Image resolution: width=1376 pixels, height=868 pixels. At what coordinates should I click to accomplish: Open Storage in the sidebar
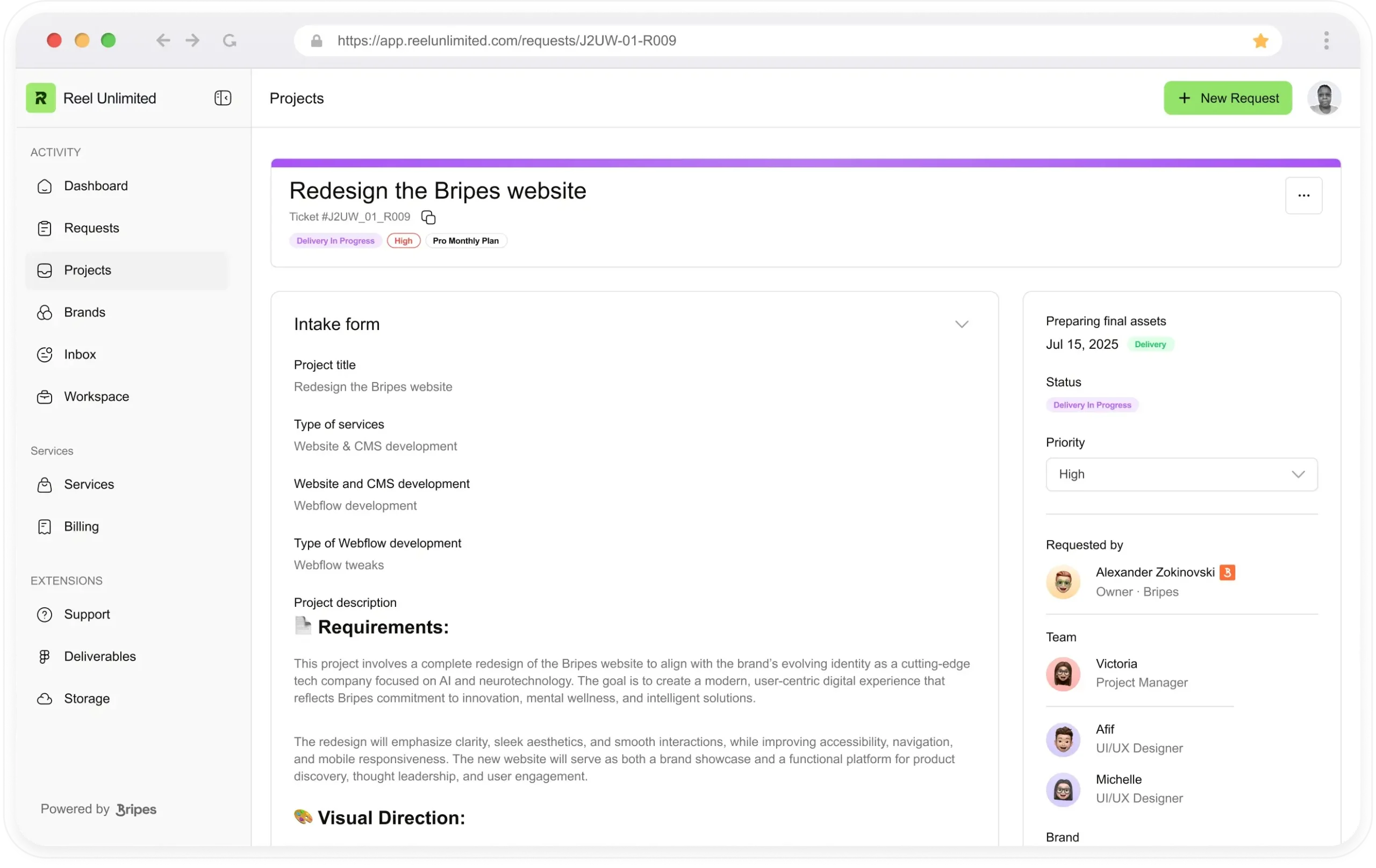pos(126,699)
